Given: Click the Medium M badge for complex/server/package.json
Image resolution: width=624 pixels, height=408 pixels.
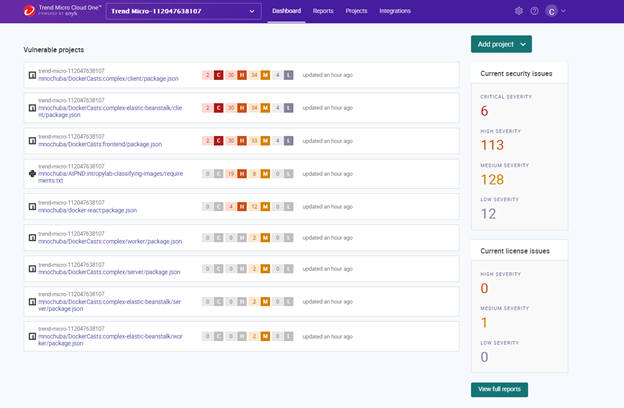Looking at the screenshot, I should coord(265,269).
